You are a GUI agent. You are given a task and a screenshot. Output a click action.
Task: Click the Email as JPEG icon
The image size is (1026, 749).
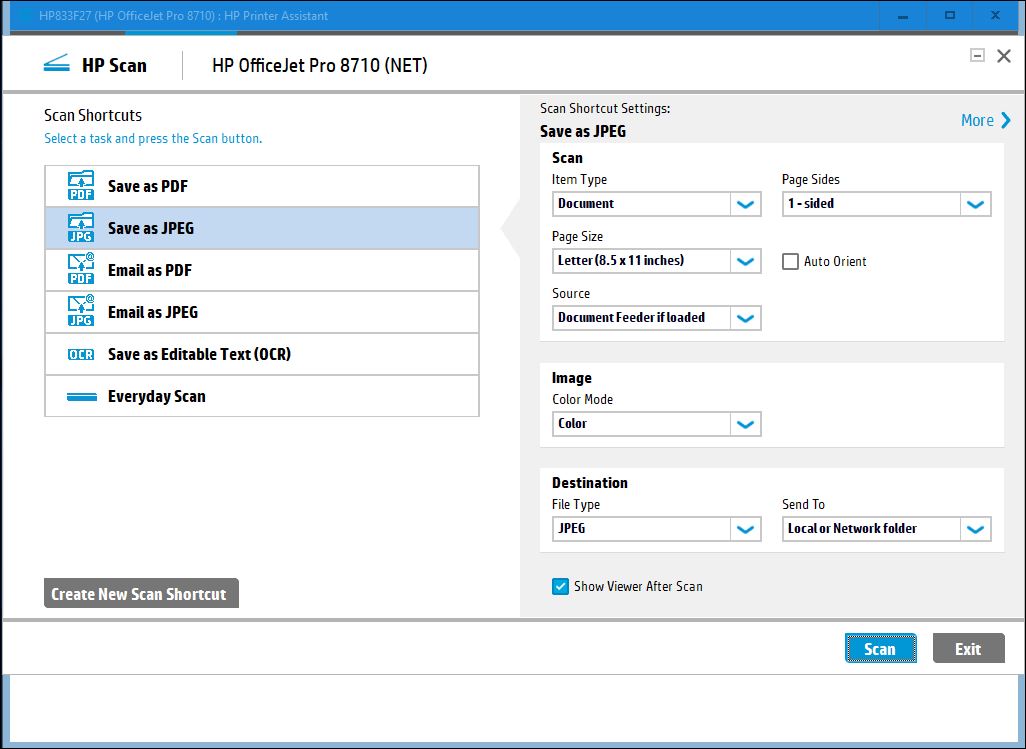pos(80,313)
